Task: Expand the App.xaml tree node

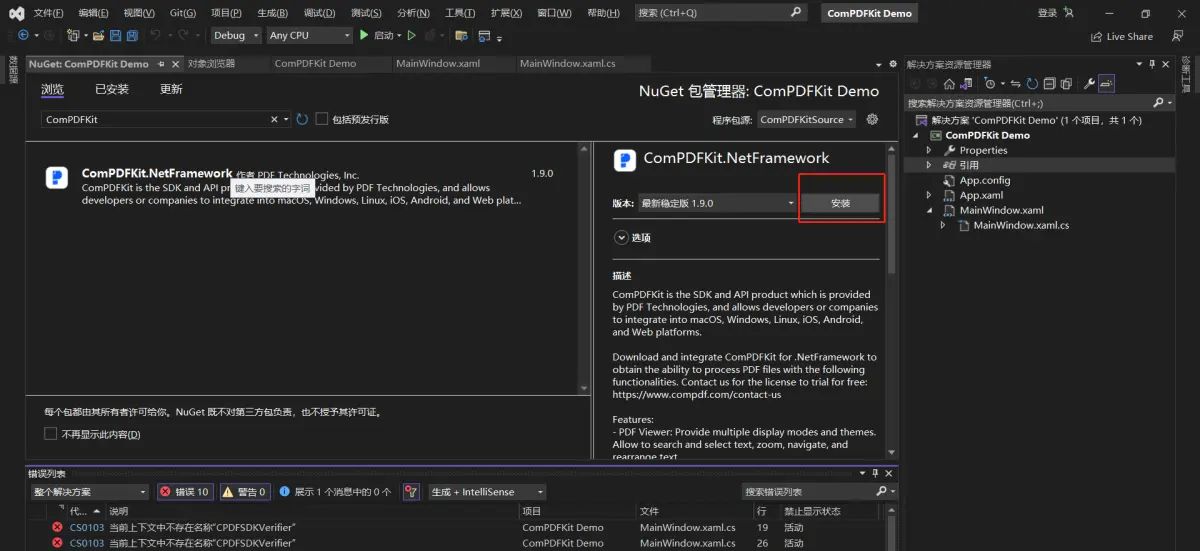Action: 929,195
